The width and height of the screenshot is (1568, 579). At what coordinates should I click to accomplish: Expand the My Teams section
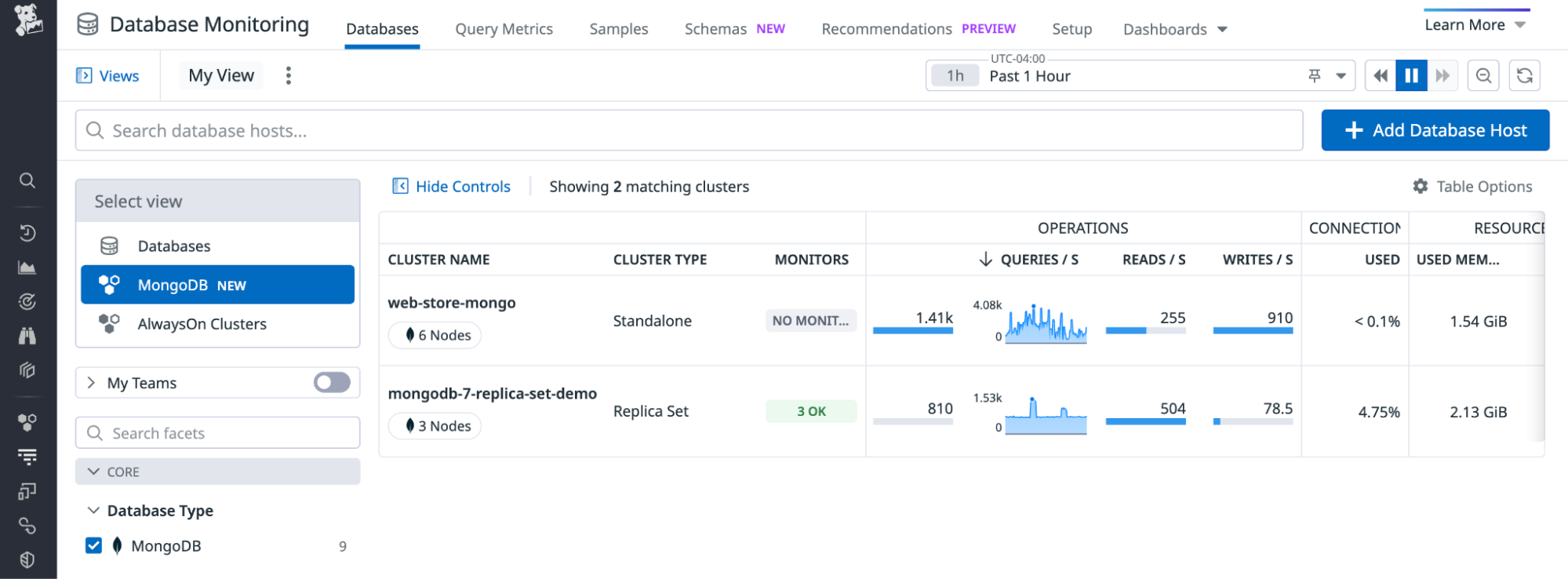pos(92,383)
